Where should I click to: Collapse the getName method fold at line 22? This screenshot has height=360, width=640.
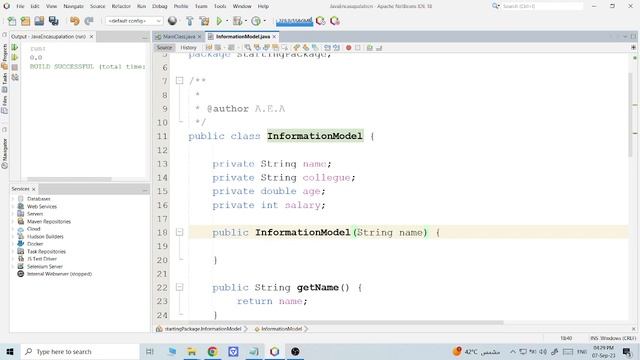(180, 287)
